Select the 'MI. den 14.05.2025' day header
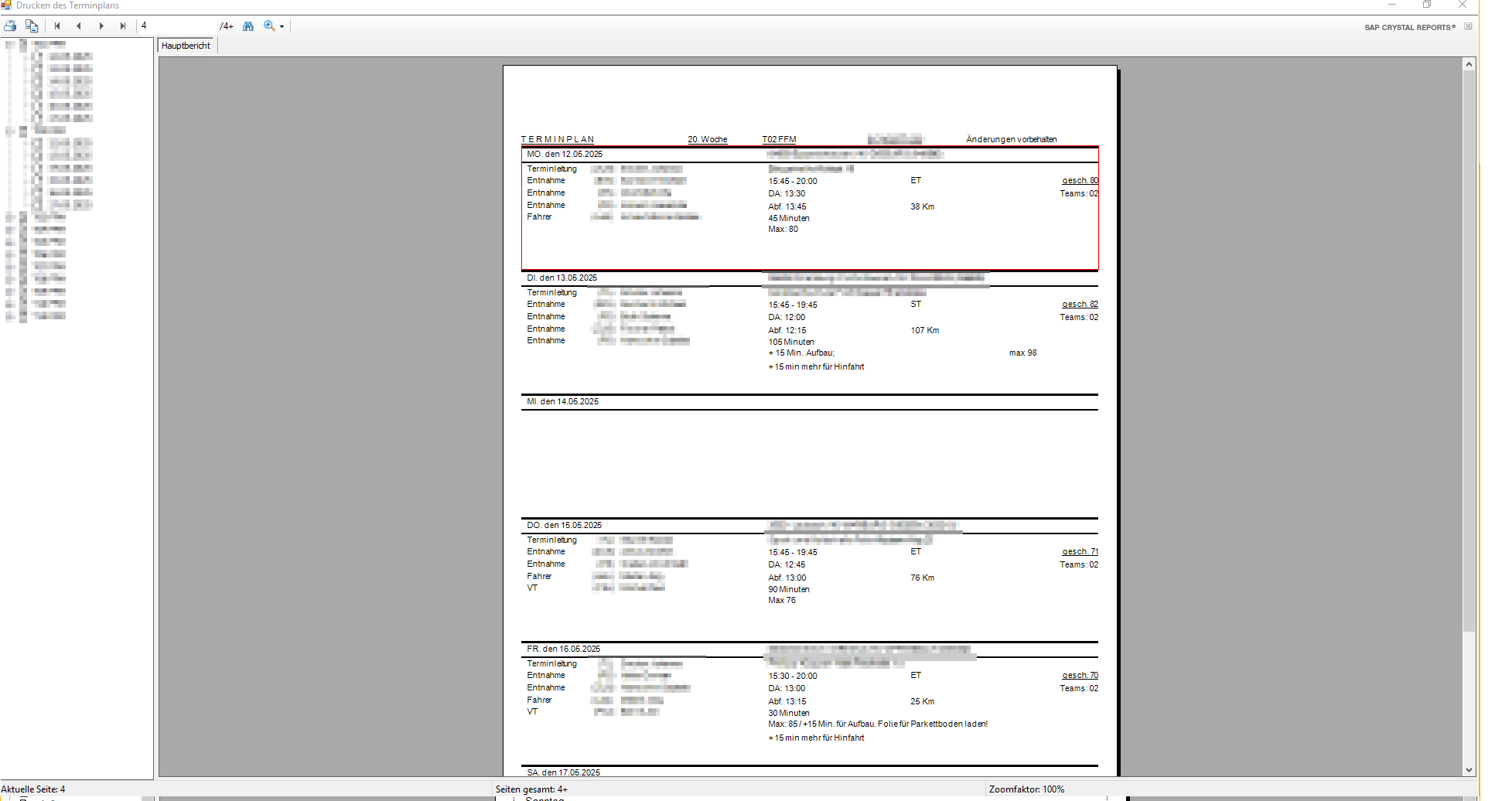The height and width of the screenshot is (801, 1512). pyautogui.click(x=563, y=402)
